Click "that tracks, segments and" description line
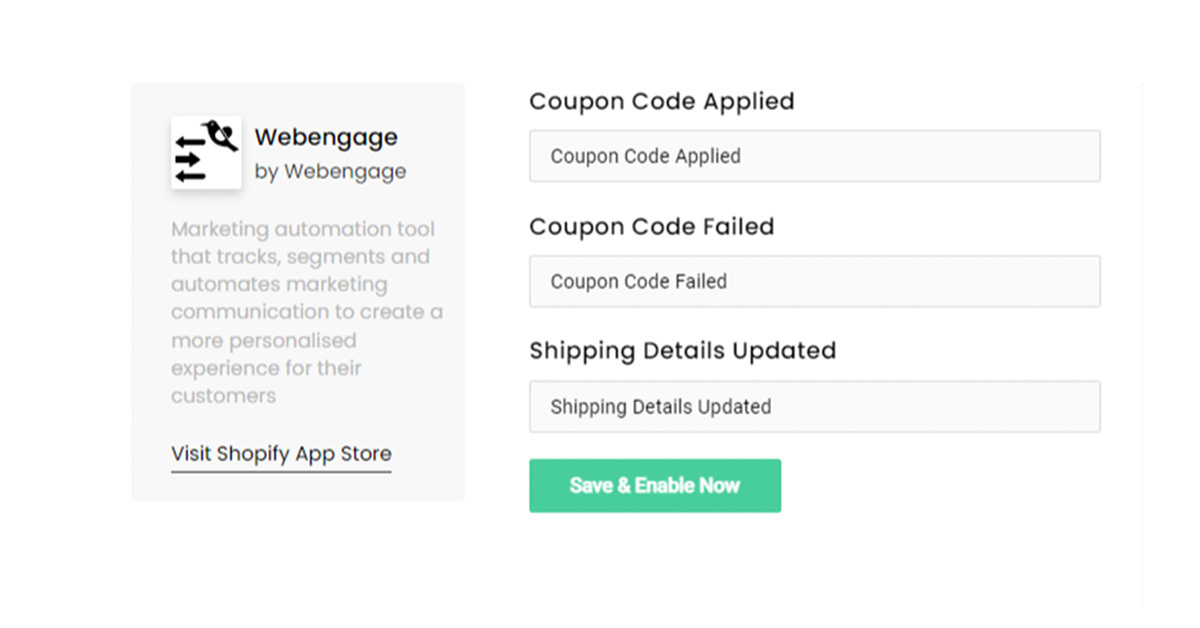 click(x=300, y=257)
